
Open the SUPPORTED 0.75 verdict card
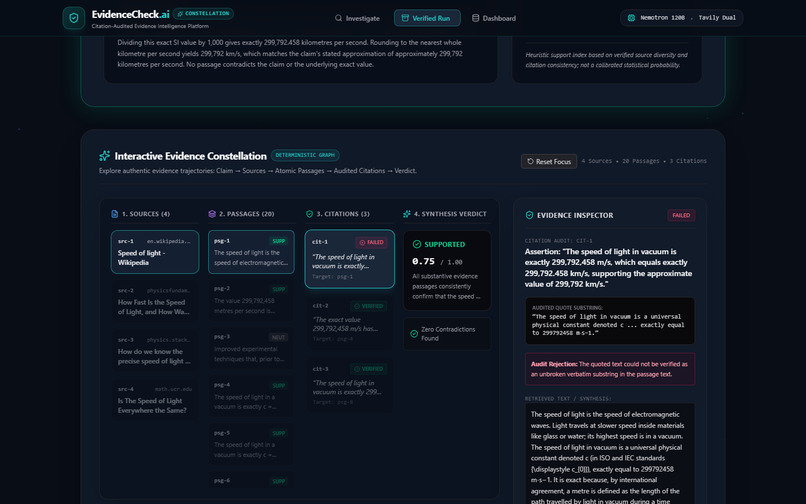[x=447, y=270]
